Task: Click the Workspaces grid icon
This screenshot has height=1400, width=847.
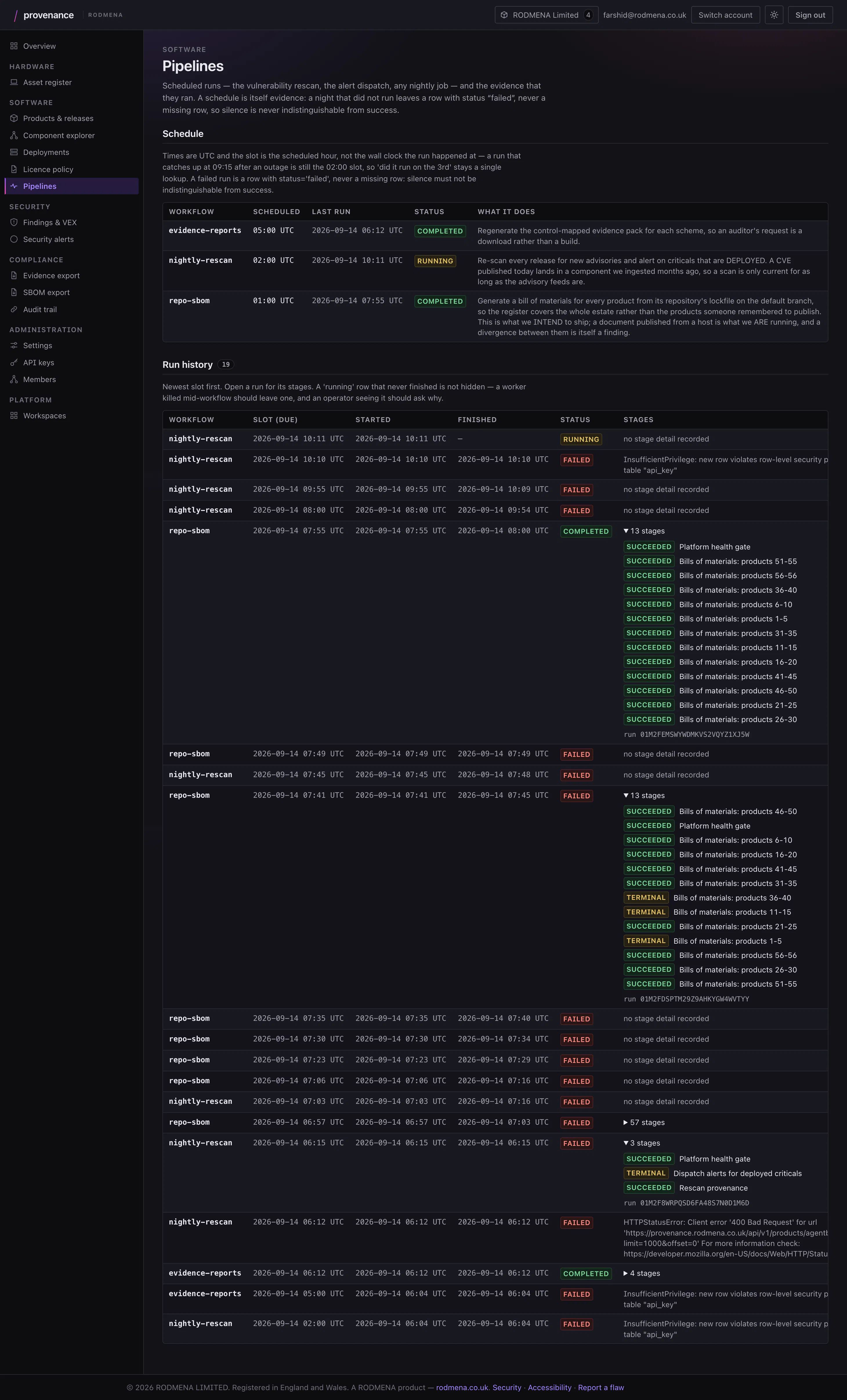Action: click(14, 416)
